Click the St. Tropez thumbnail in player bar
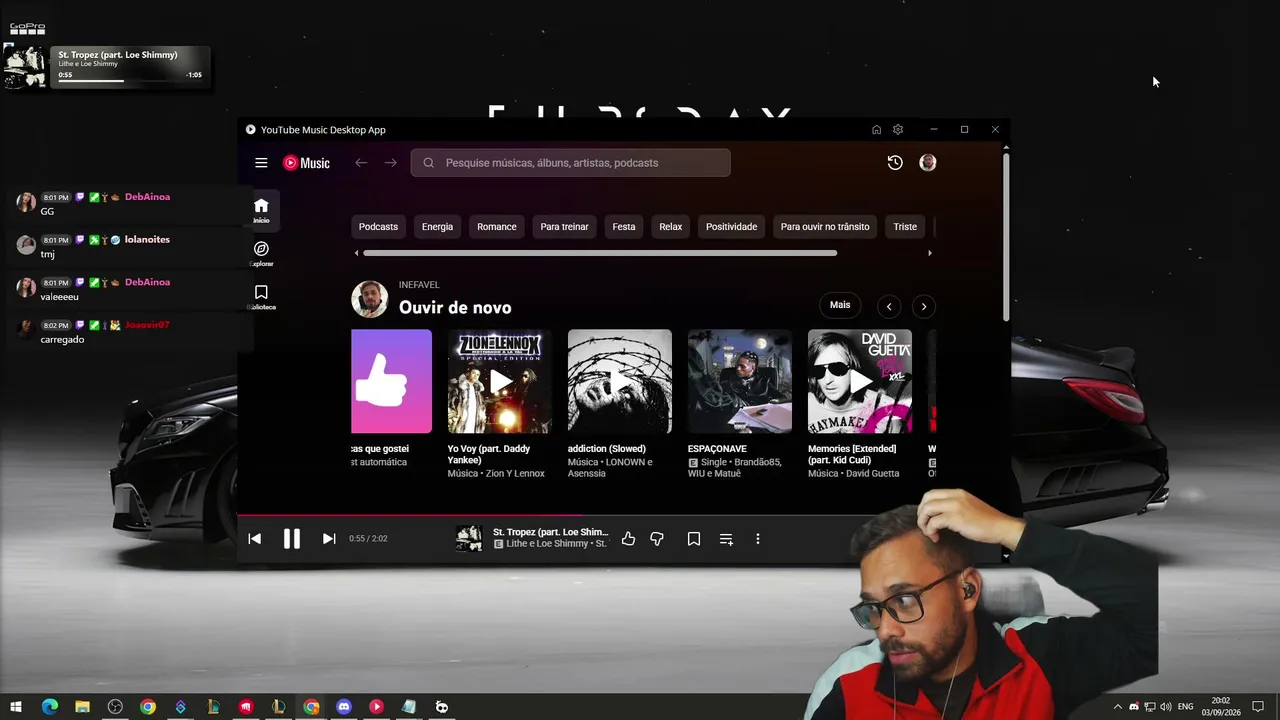1280x720 pixels. tap(469, 539)
